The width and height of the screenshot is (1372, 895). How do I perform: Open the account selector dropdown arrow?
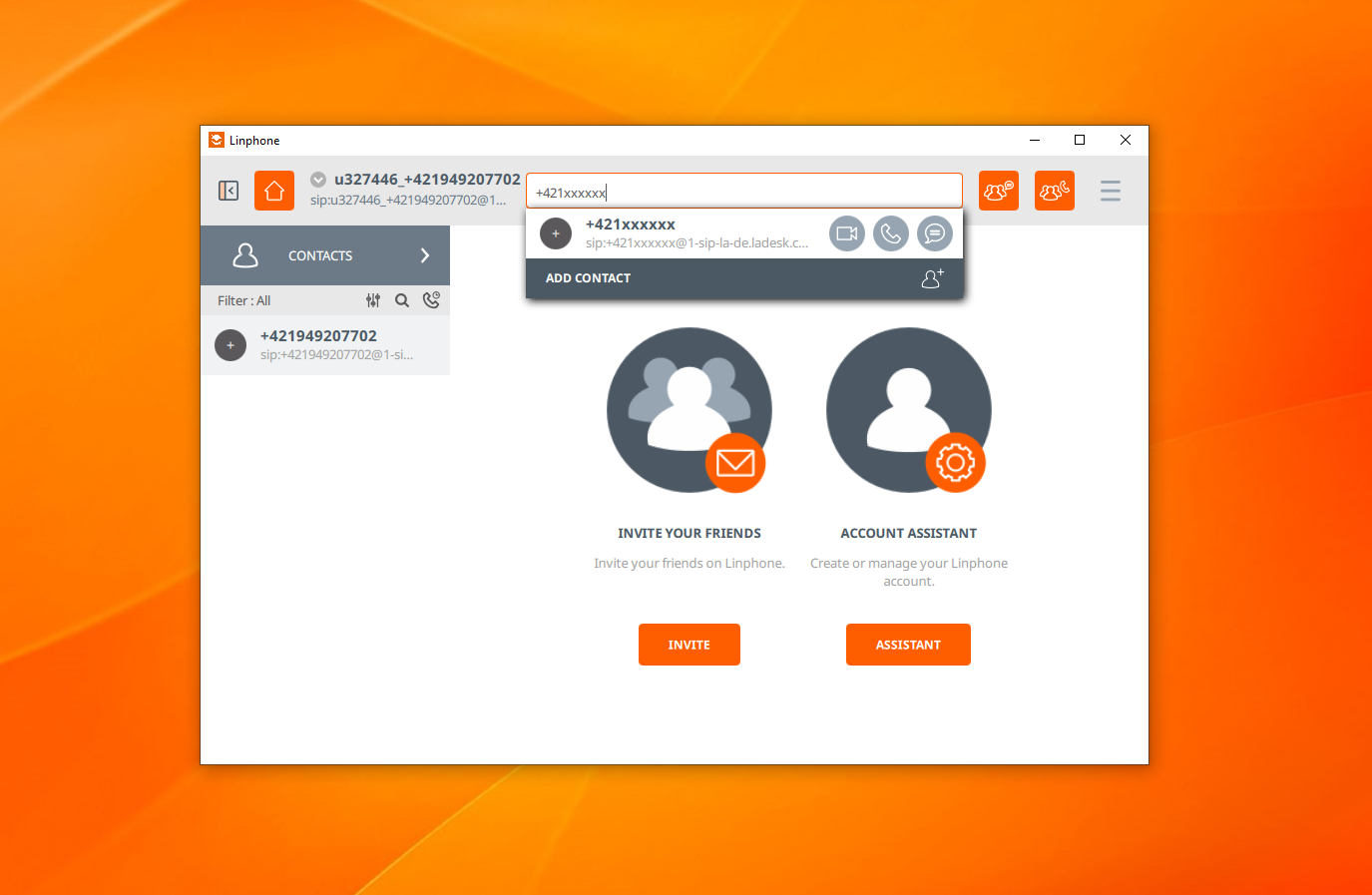[318, 180]
